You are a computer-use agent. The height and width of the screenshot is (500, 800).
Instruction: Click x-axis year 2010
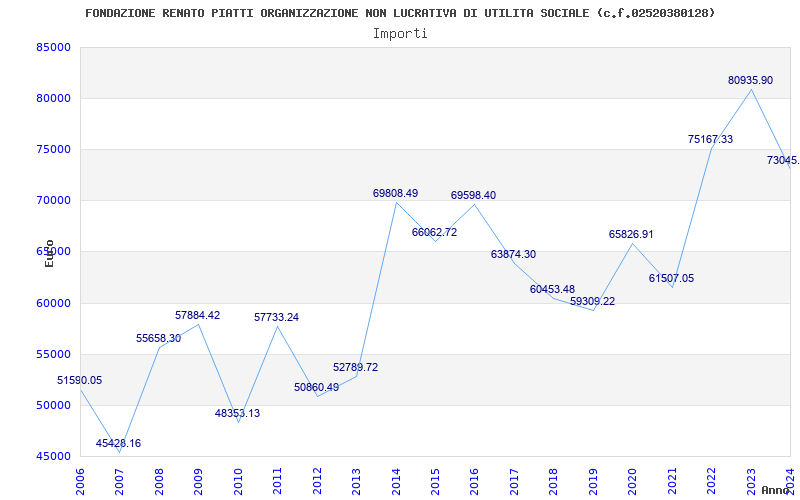click(238, 481)
